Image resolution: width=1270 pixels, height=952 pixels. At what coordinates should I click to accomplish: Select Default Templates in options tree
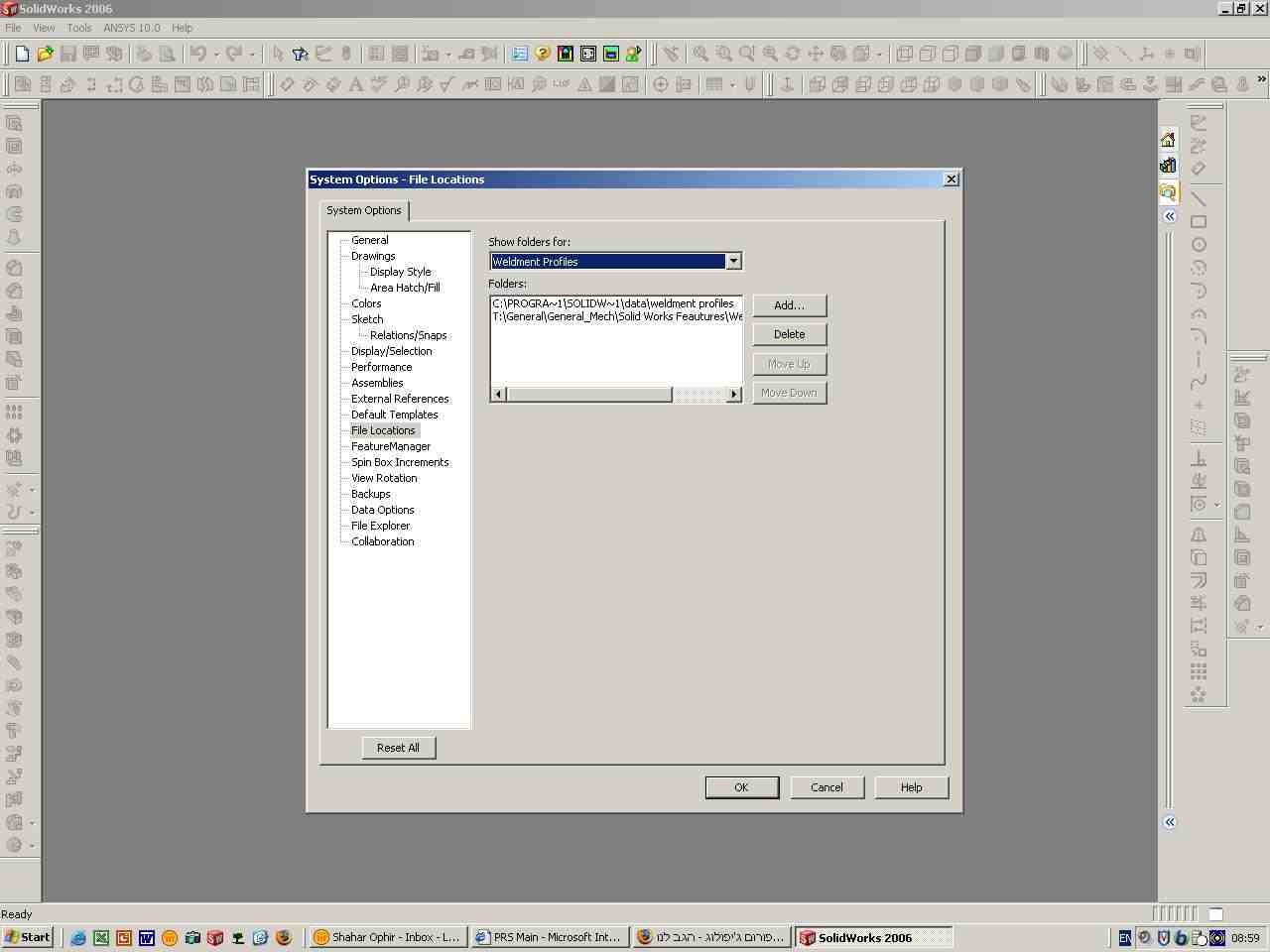click(394, 415)
